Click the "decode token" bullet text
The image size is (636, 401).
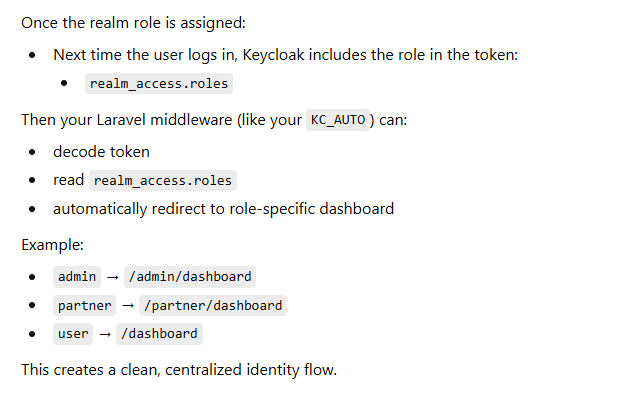[x=101, y=152]
